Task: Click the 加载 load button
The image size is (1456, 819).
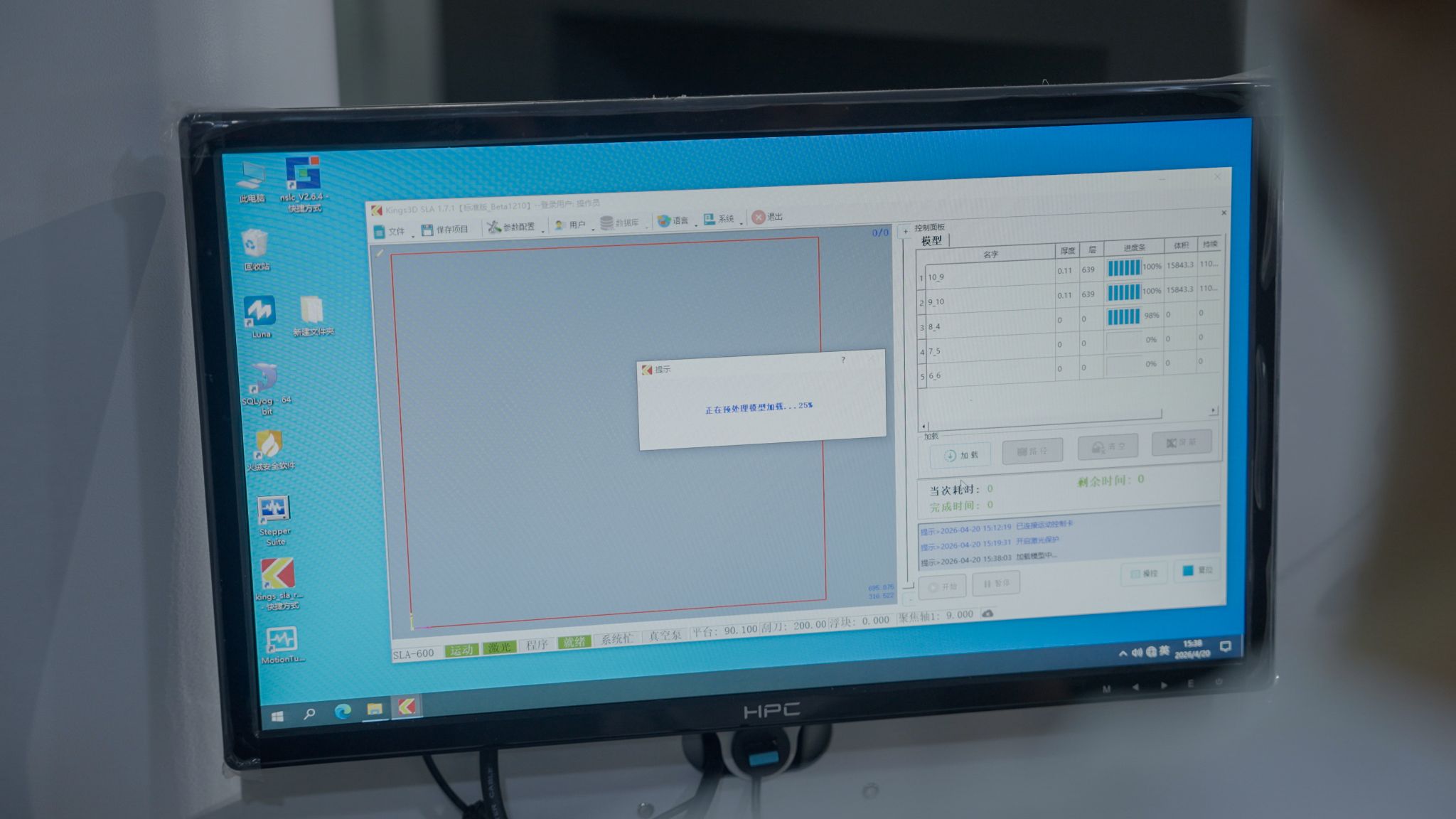Action: (960, 455)
